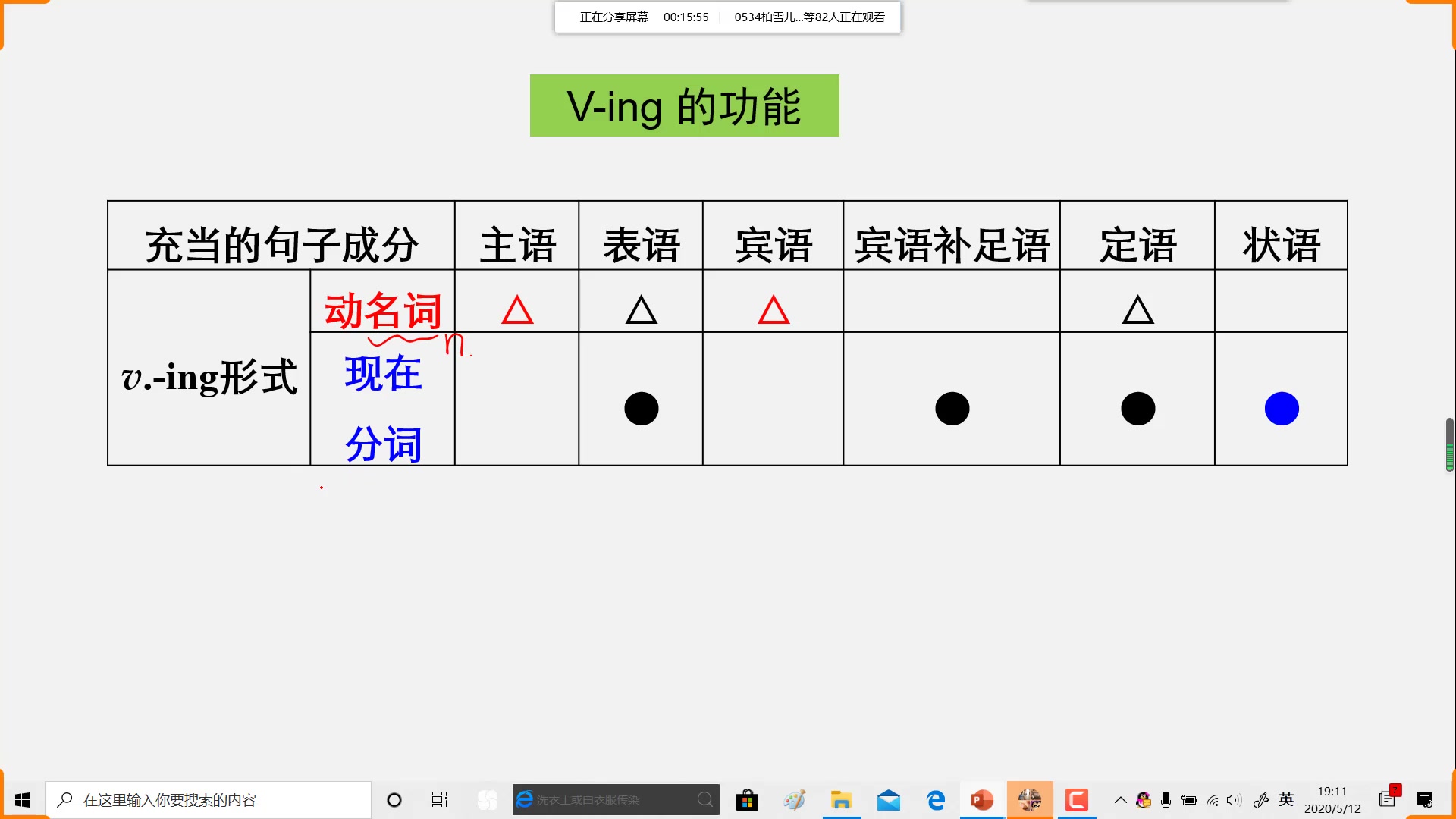The image size is (1456, 819).
Task: Open Task View from the taskbar
Action: pyautogui.click(x=440, y=800)
